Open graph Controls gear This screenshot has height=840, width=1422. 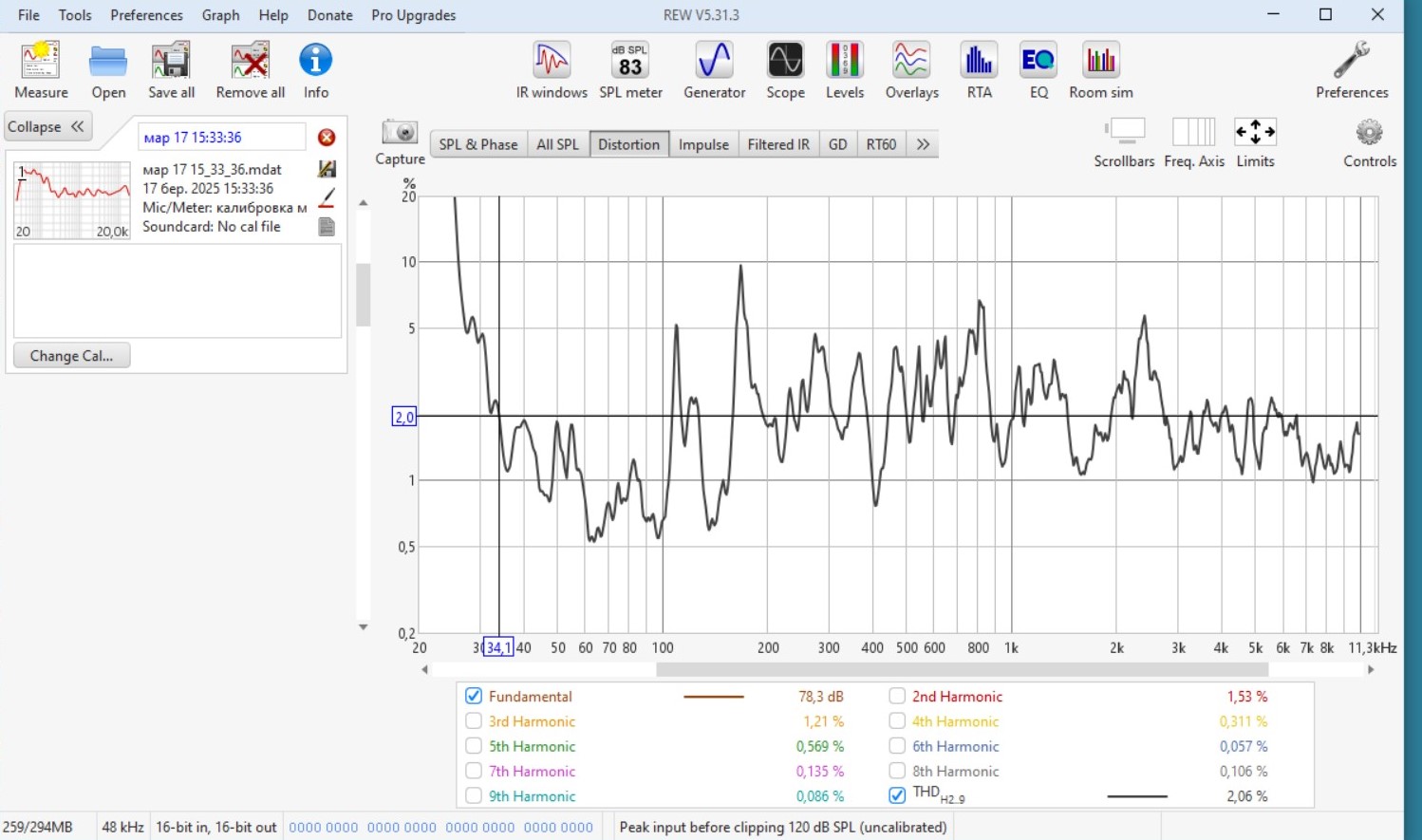coord(1369,132)
